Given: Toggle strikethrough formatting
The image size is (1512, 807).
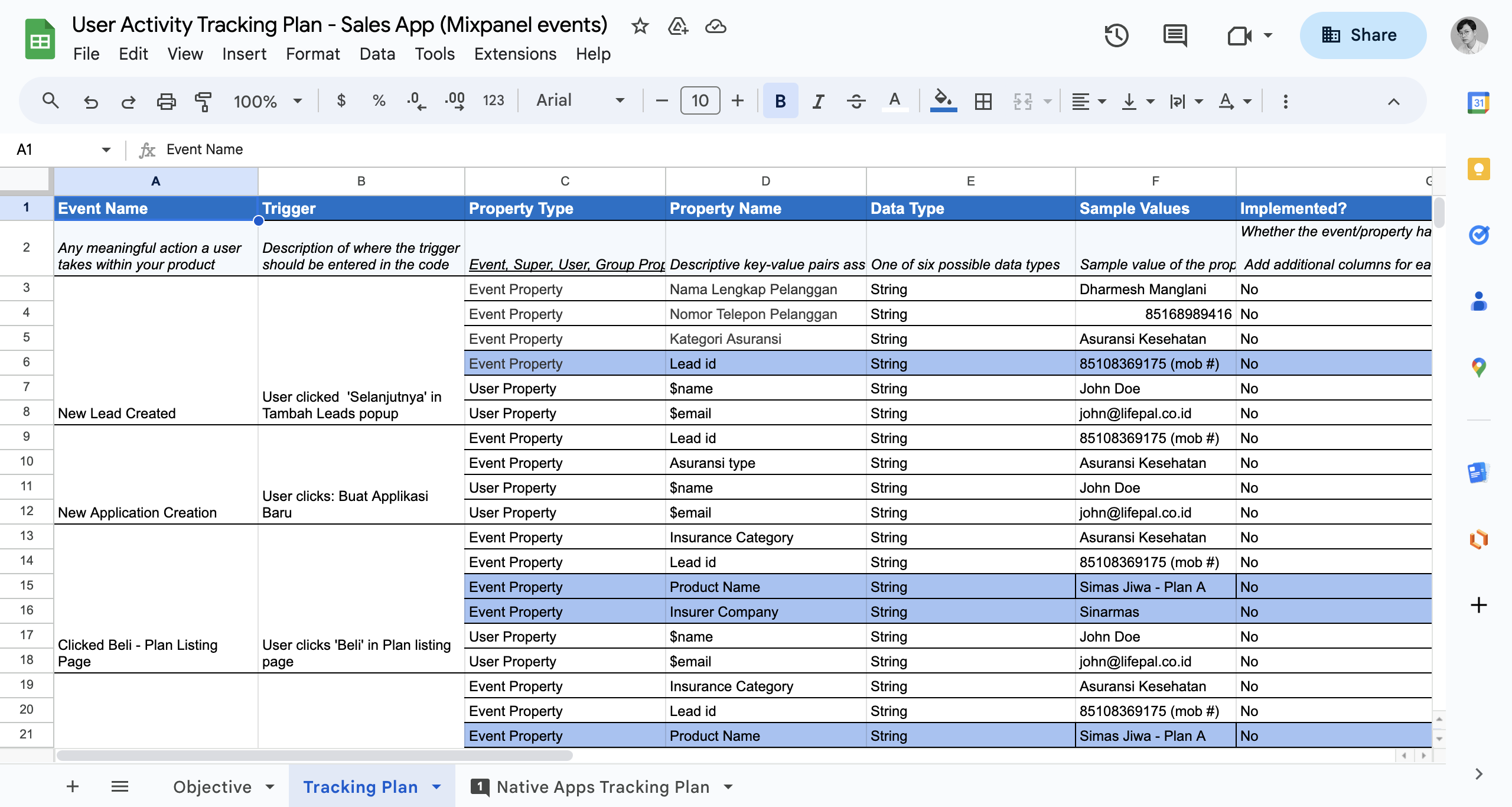Looking at the screenshot, I should point(856,101).
